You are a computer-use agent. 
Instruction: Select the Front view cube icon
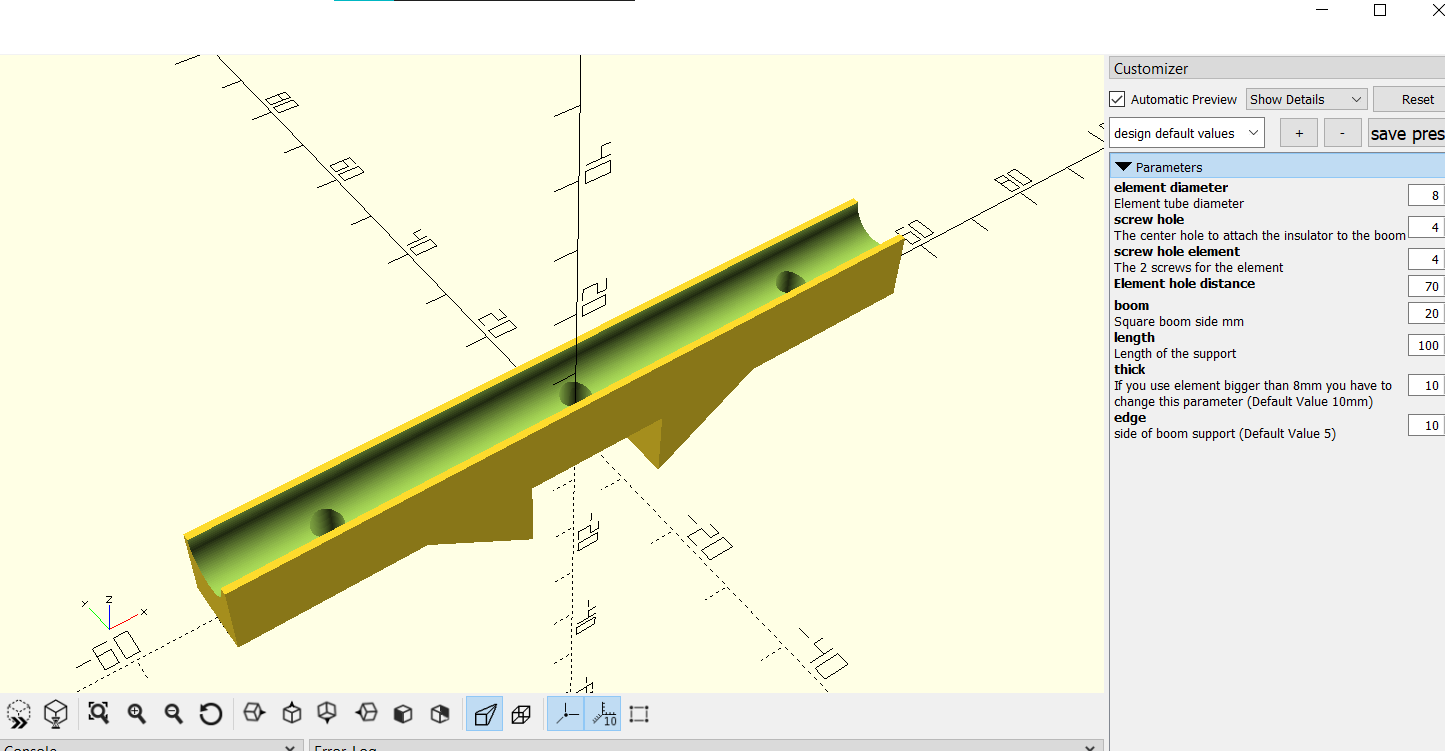pos(403,714)
